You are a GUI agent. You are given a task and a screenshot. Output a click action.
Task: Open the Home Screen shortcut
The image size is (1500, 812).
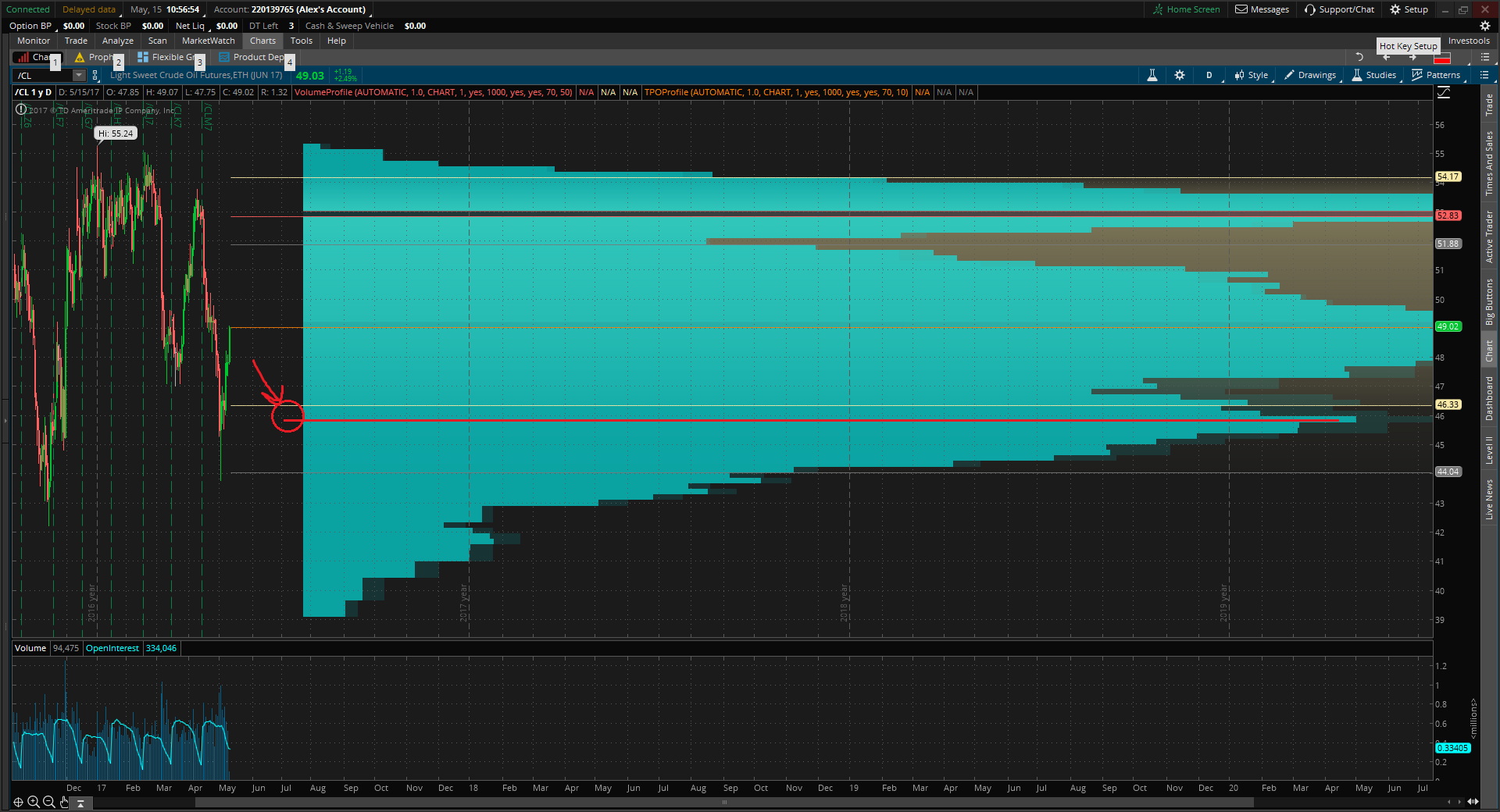[x=1186, y=9]
